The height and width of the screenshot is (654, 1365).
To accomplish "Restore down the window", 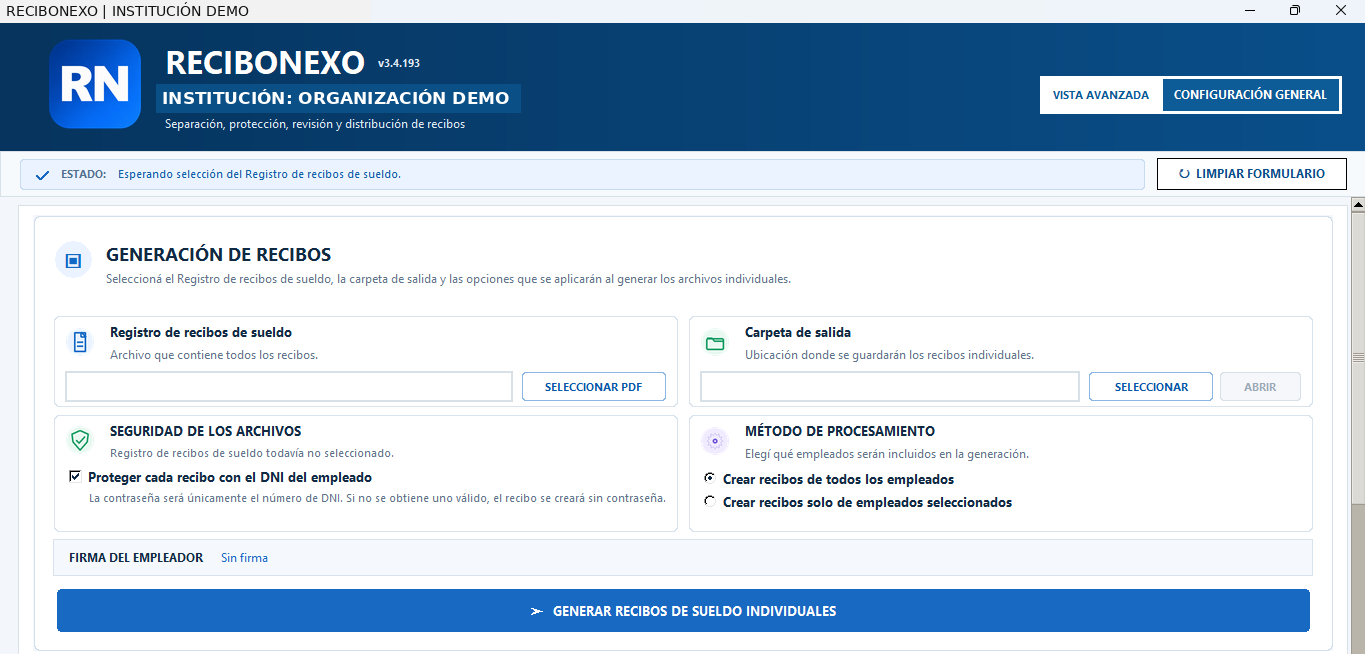I will point(1295,10).
